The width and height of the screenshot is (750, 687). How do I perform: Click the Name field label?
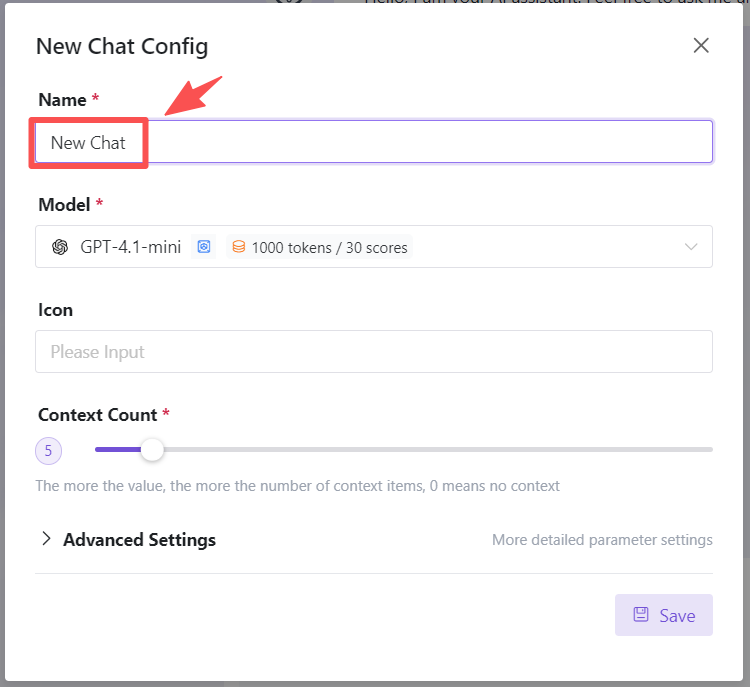pyautogui.click(x=62, y=99)
